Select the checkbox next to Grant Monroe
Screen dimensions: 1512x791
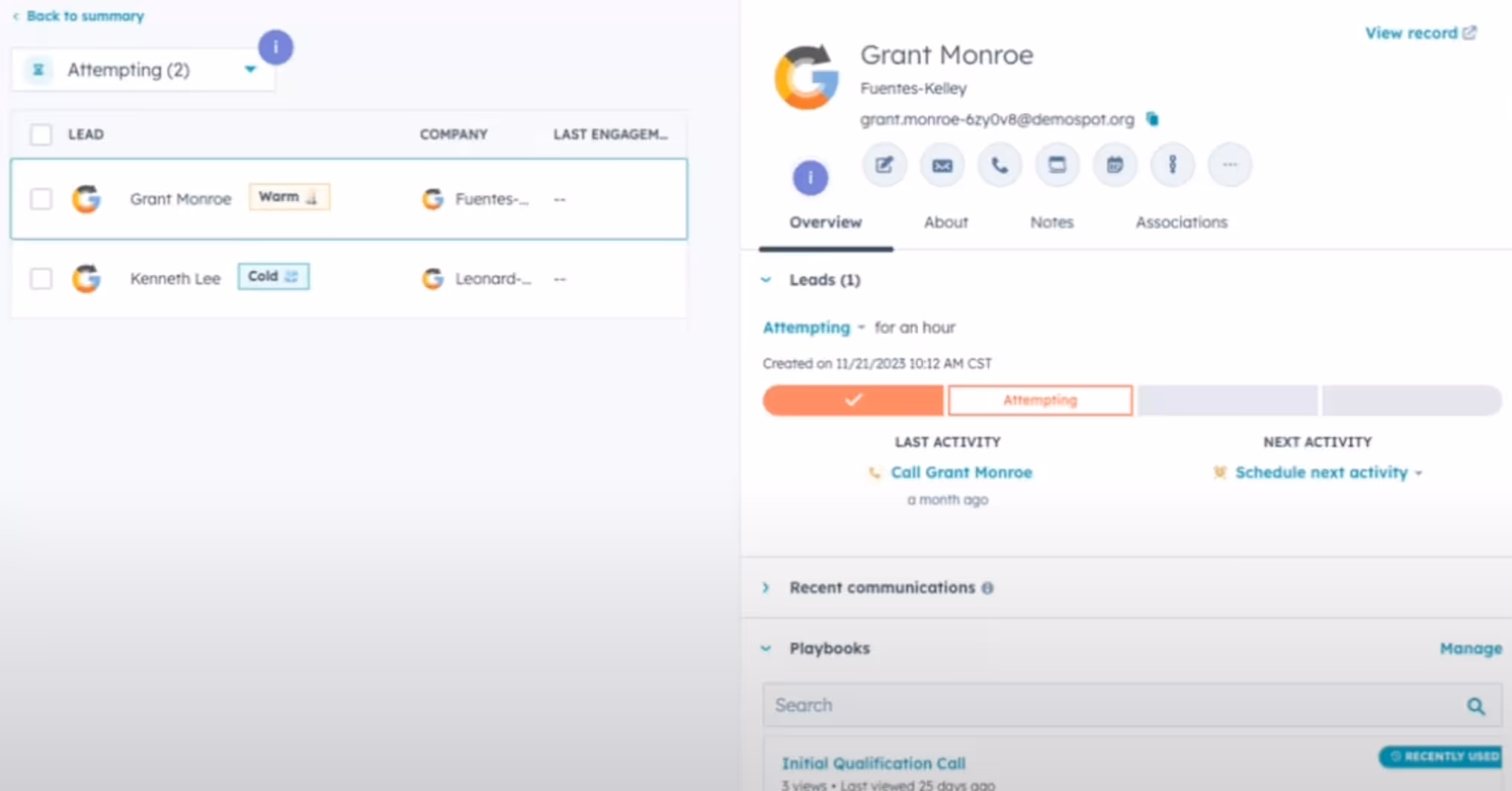pyautogui.click(x=41, y=198)
